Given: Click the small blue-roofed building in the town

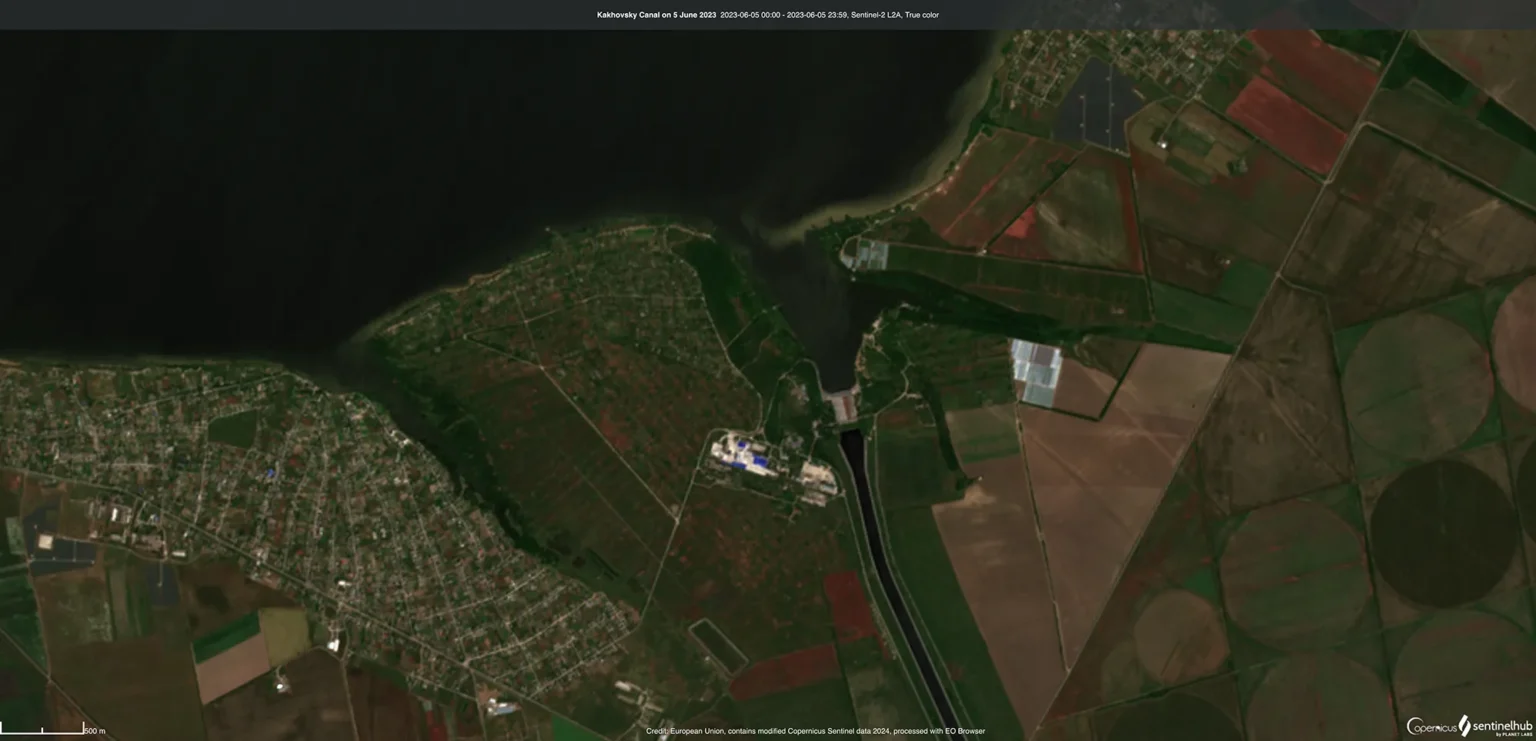Looking at the screenshot, I should coord(270,473).
